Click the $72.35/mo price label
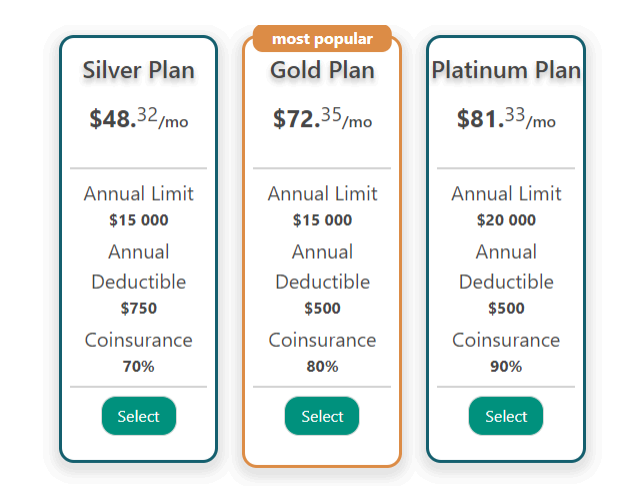The image size is (634, 486). coord(322,119)
